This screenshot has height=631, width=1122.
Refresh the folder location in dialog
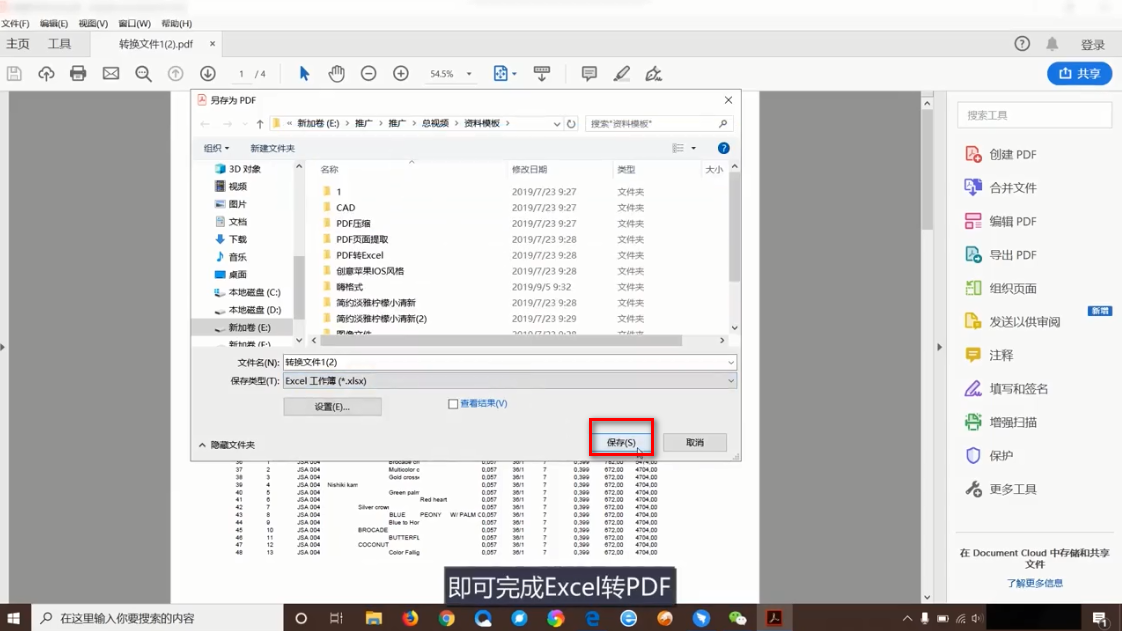[x=571, y=124]
